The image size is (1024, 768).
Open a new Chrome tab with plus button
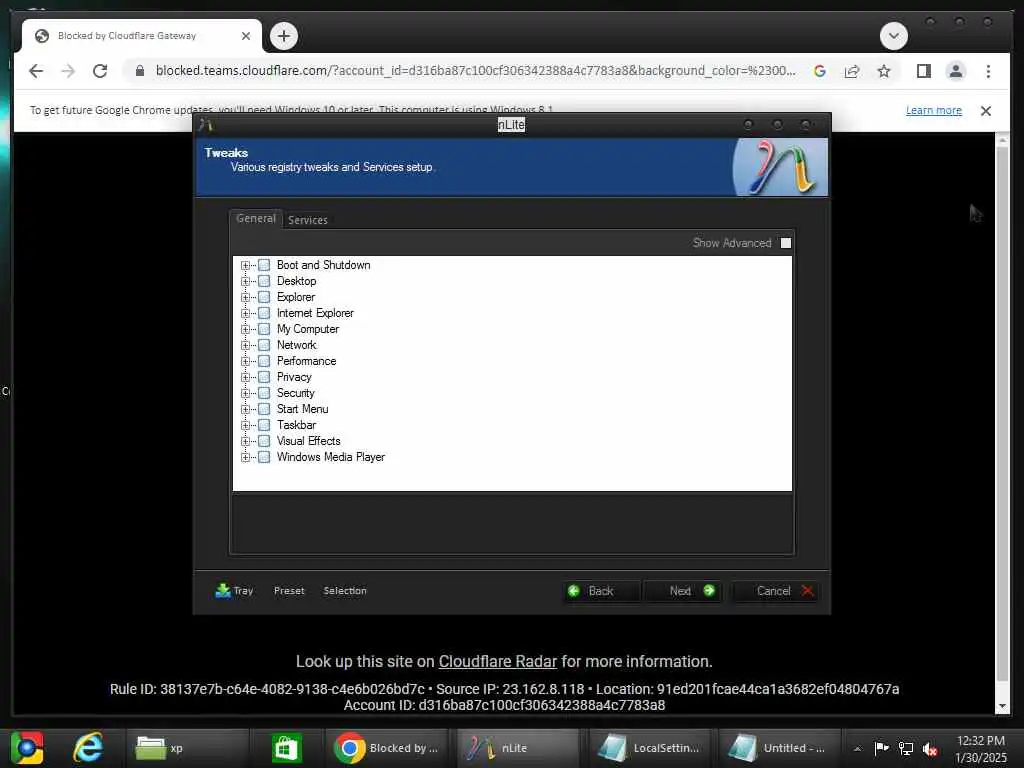(283, 36)
